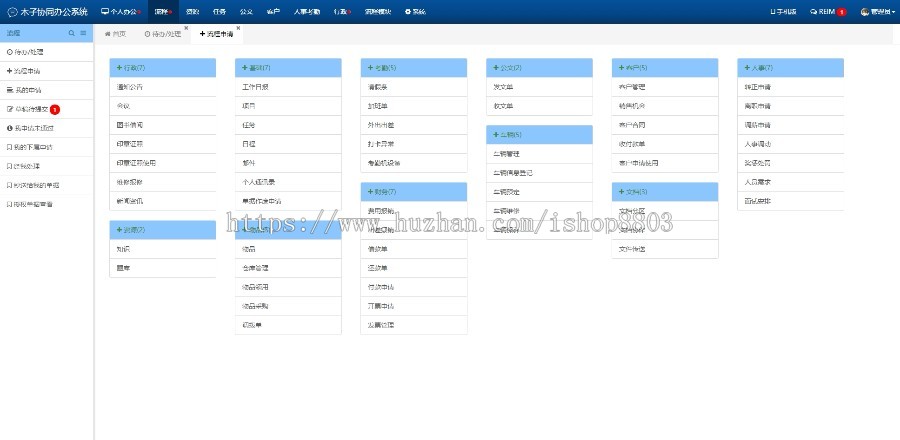The width and height of the screenshot is (900, 440).
Task: Click the 资源(2) group header
Action: 162,230
